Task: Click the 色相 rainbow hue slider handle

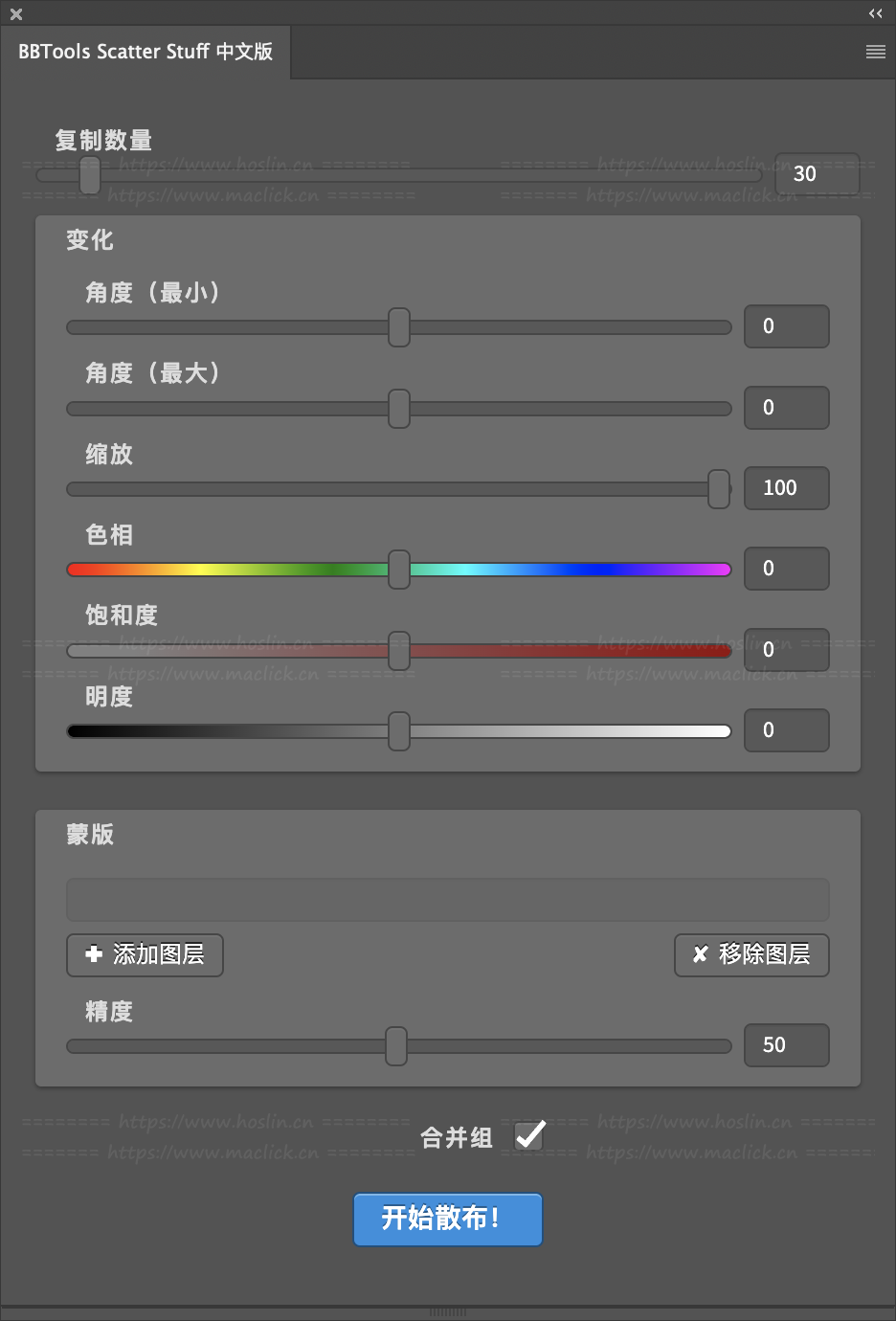Action: tap(399, 570)
